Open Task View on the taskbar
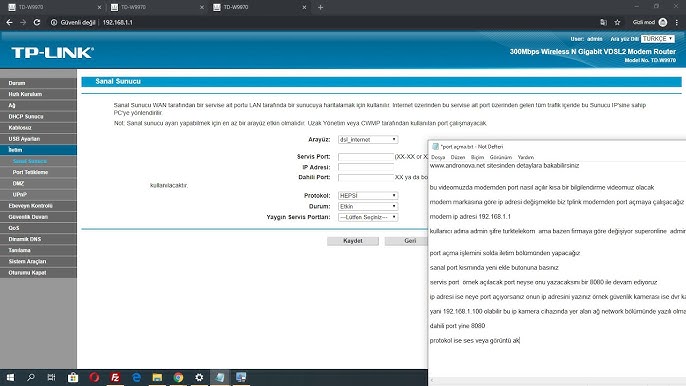This screenshot has height=386, width=686. (51, 377)
